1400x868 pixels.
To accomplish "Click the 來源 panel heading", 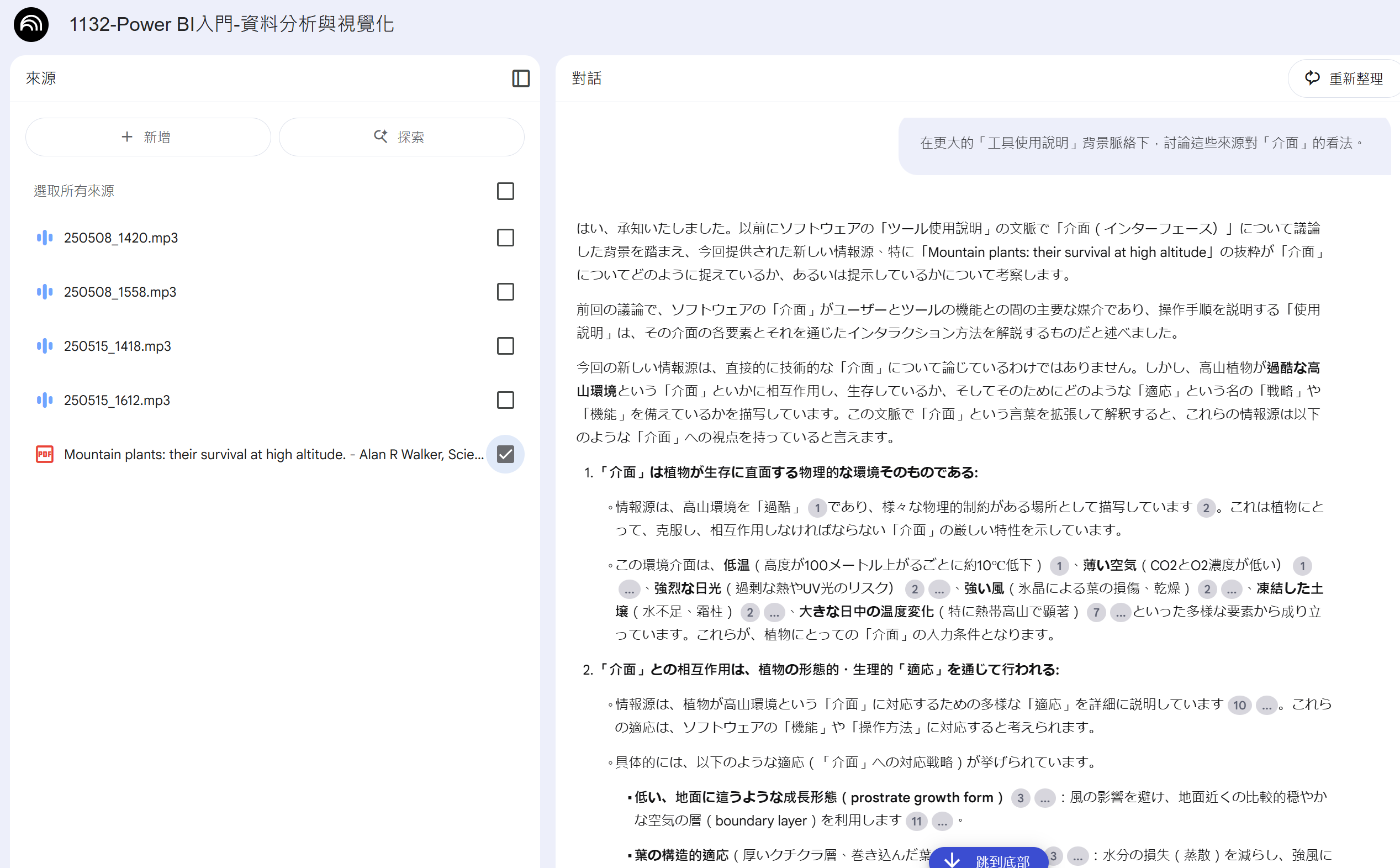I will click(41, 78).
